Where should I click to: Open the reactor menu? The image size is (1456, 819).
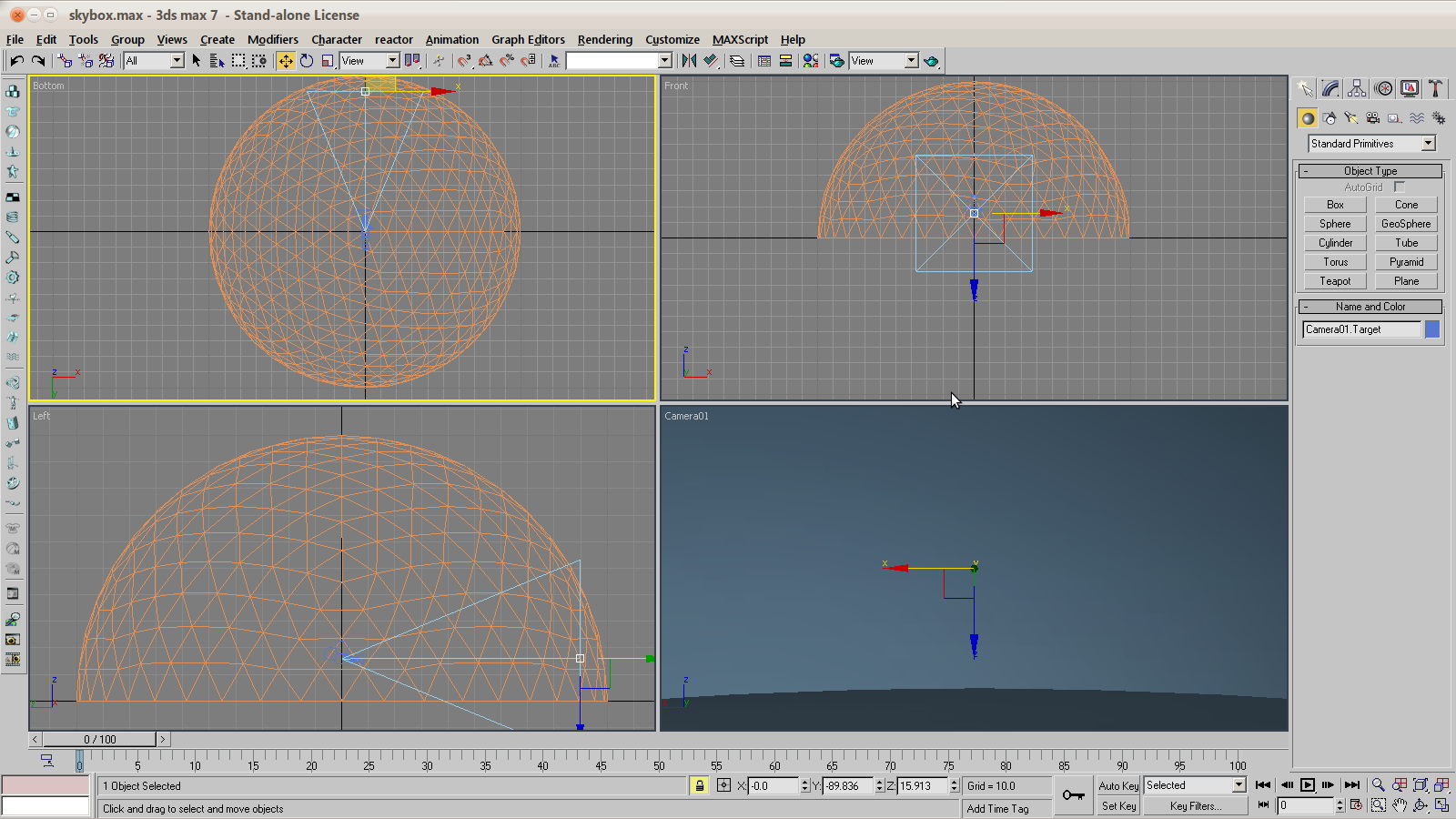click(x=394, y=39)
